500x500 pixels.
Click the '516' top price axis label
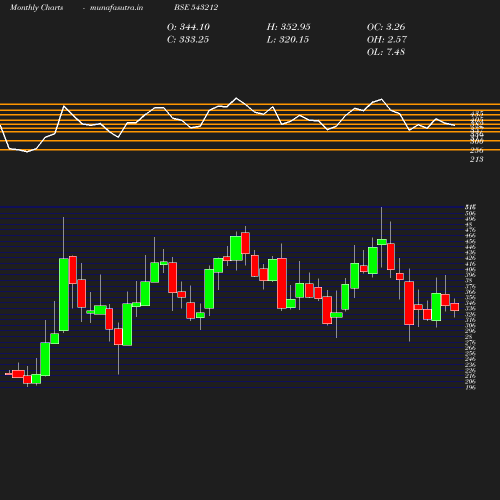[x=471, y=207]
